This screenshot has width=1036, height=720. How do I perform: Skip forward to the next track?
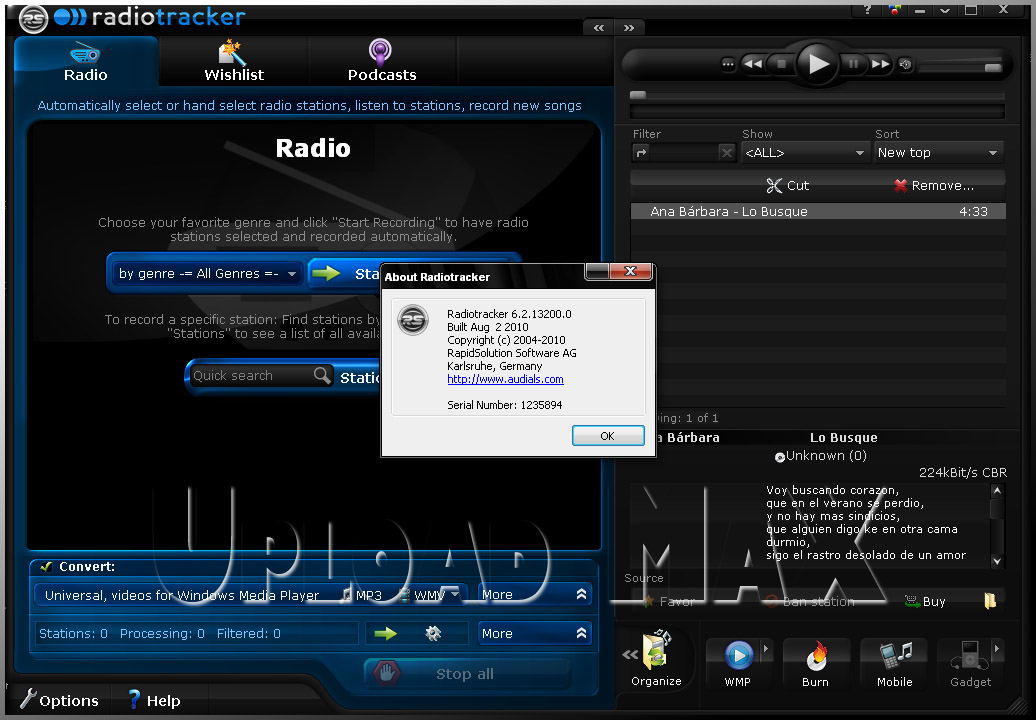(x=880, y=64)
